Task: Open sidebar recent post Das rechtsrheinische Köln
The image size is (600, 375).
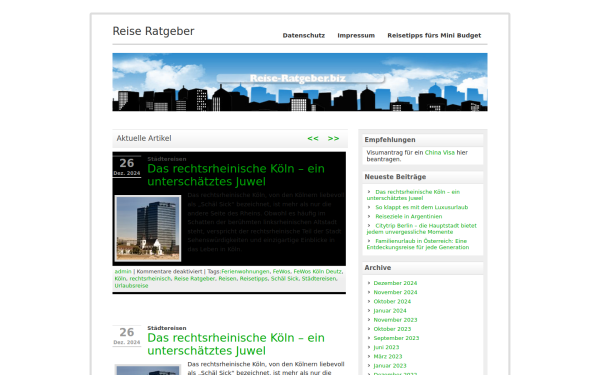Action: 413,195
